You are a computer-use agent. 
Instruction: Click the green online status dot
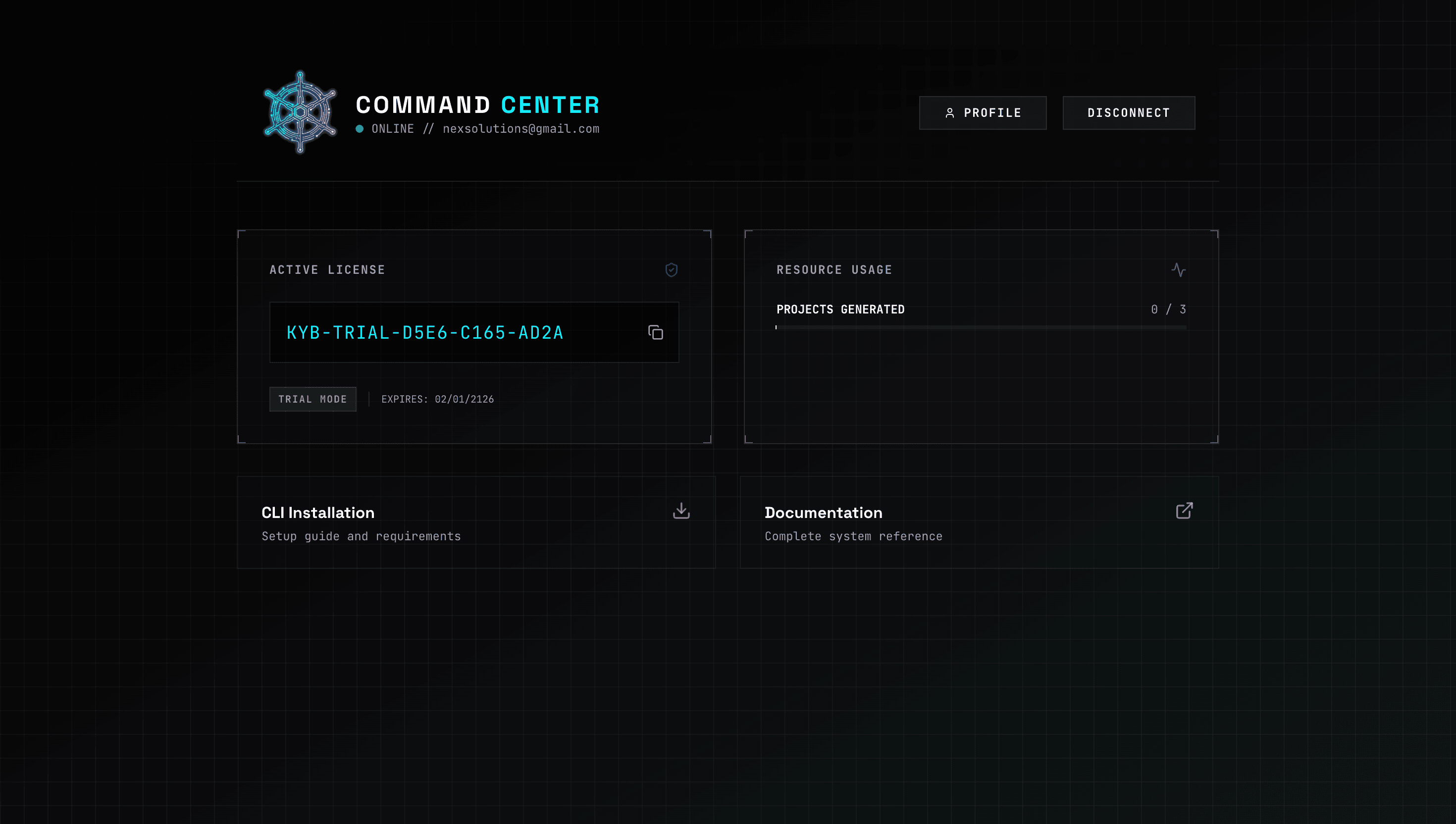(x=360, y=129)
